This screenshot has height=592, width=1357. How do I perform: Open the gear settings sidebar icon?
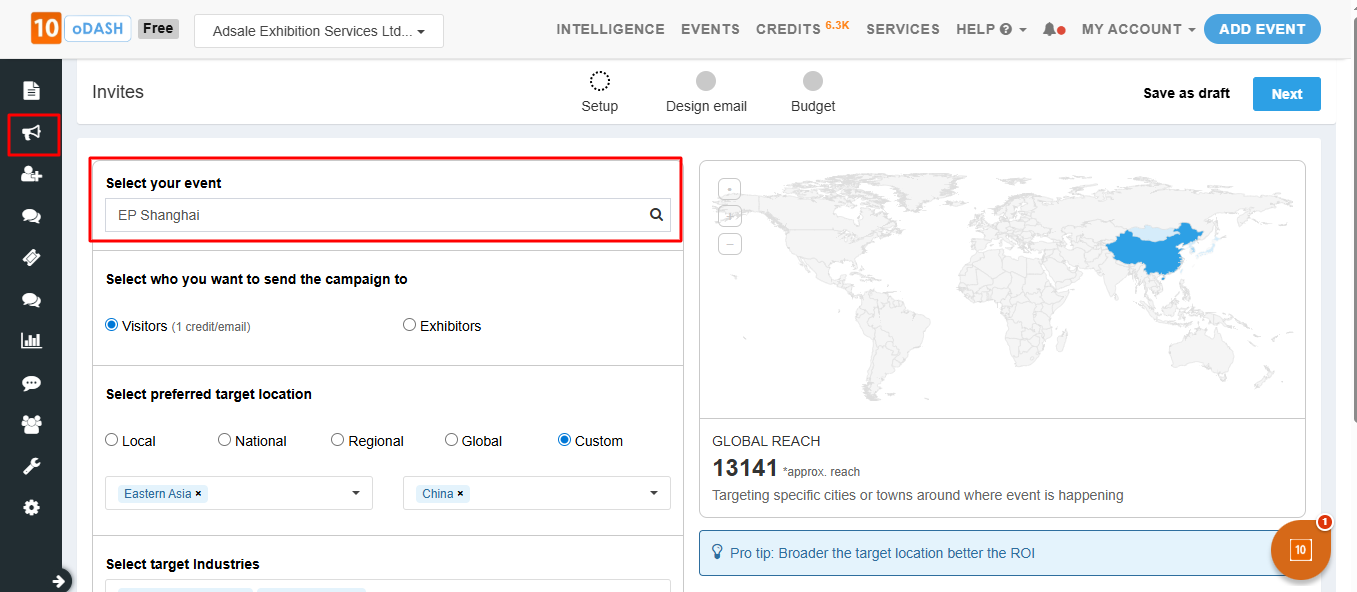point(32,508)
